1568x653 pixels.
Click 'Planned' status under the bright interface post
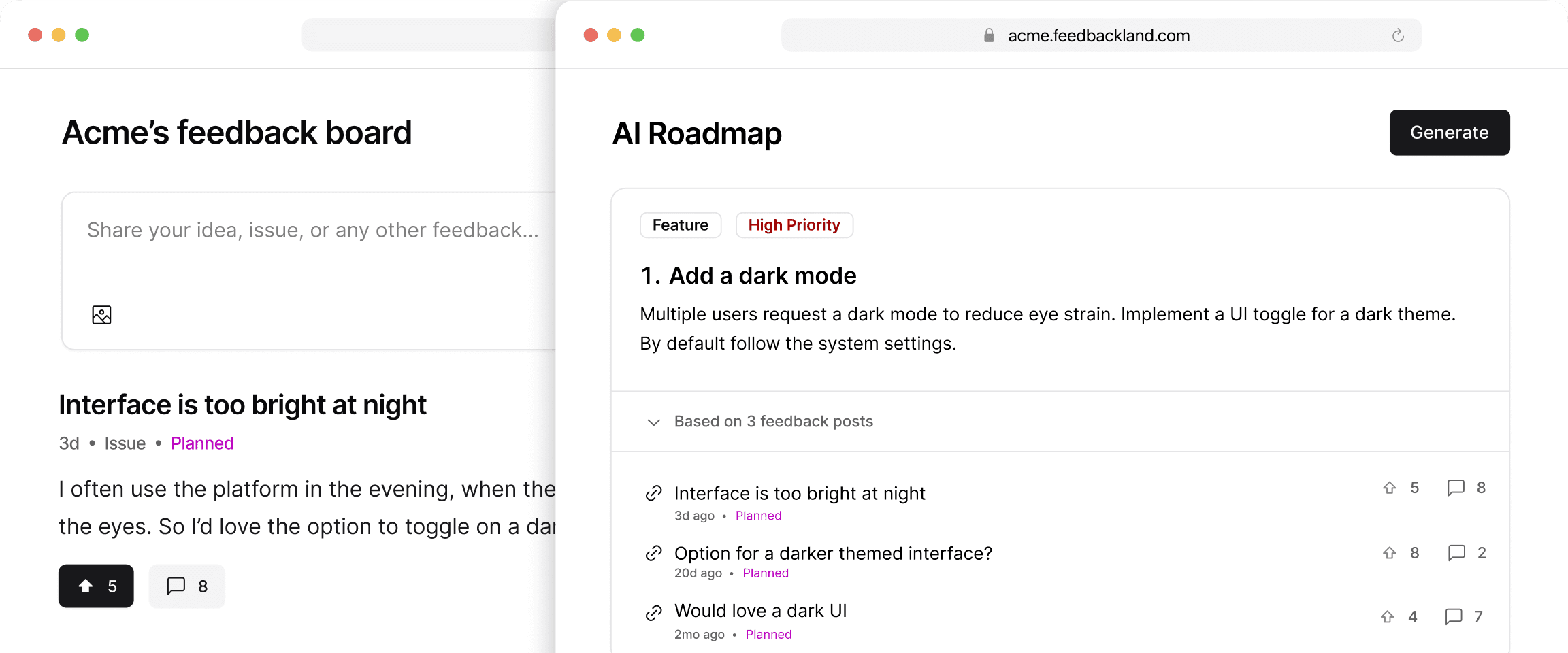tap(202, 443)
